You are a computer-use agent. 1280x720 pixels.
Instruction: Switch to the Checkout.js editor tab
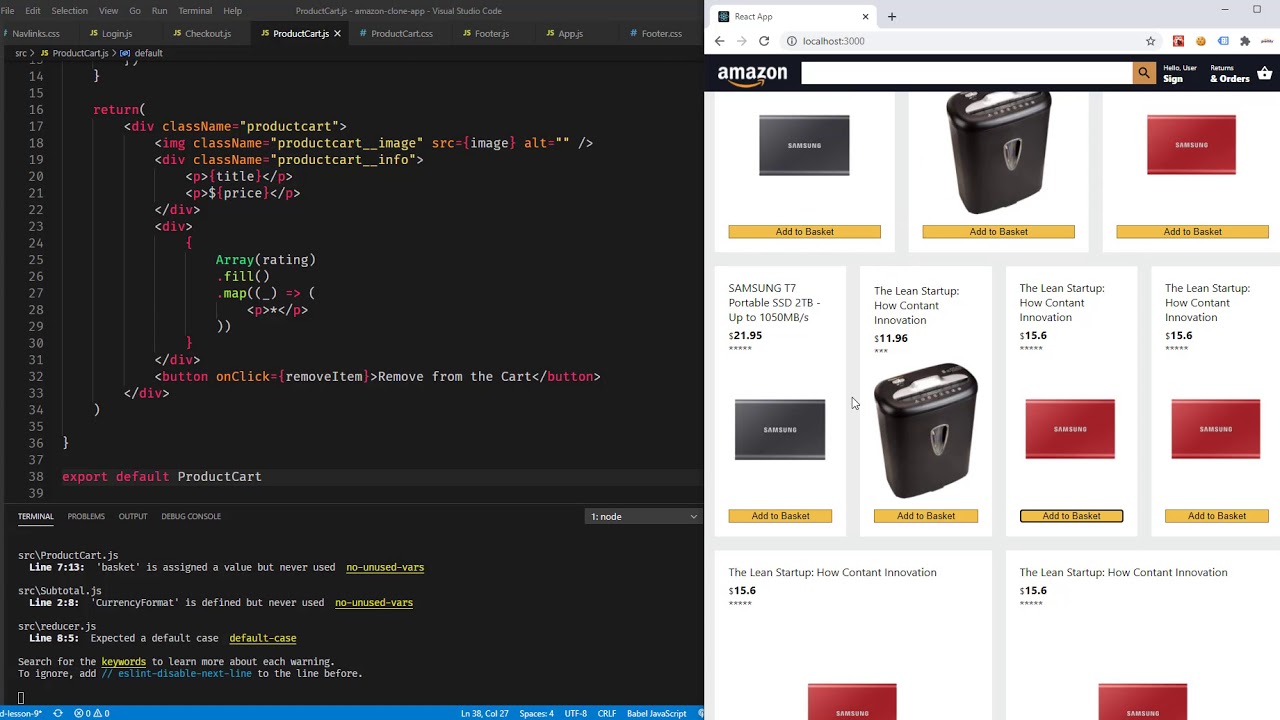(x=208, y=33)
